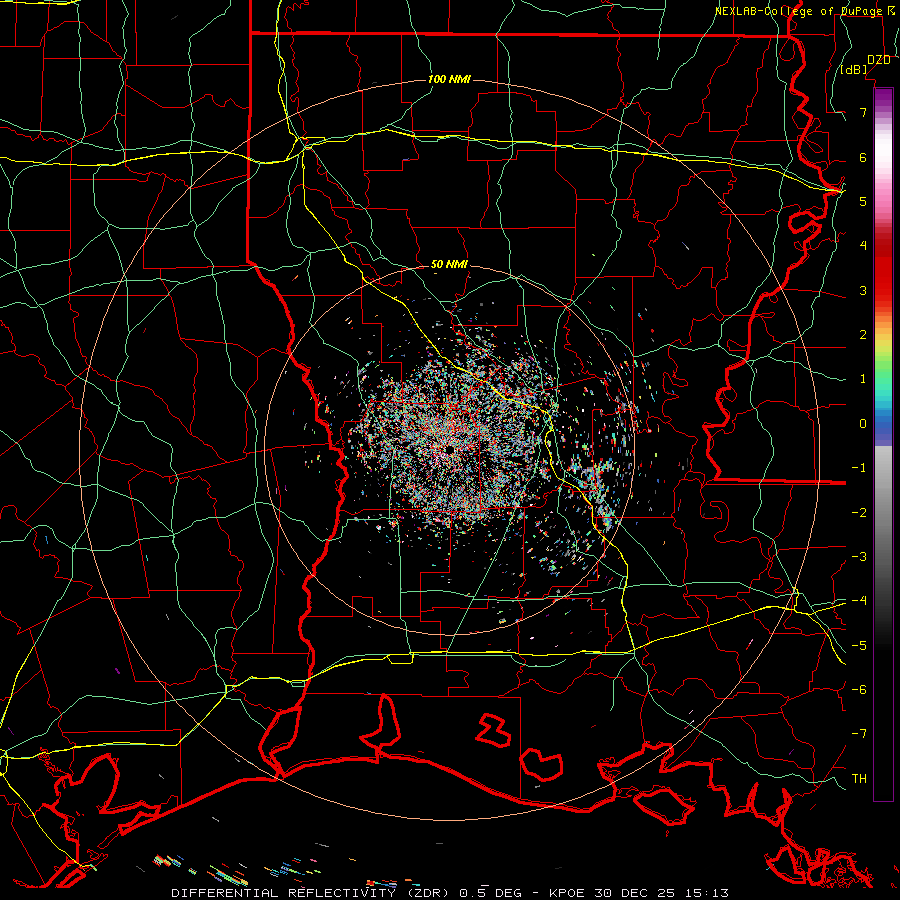Click the 4 dB tick on color scale
Viewport: 900px width, 900px height.
863,246
